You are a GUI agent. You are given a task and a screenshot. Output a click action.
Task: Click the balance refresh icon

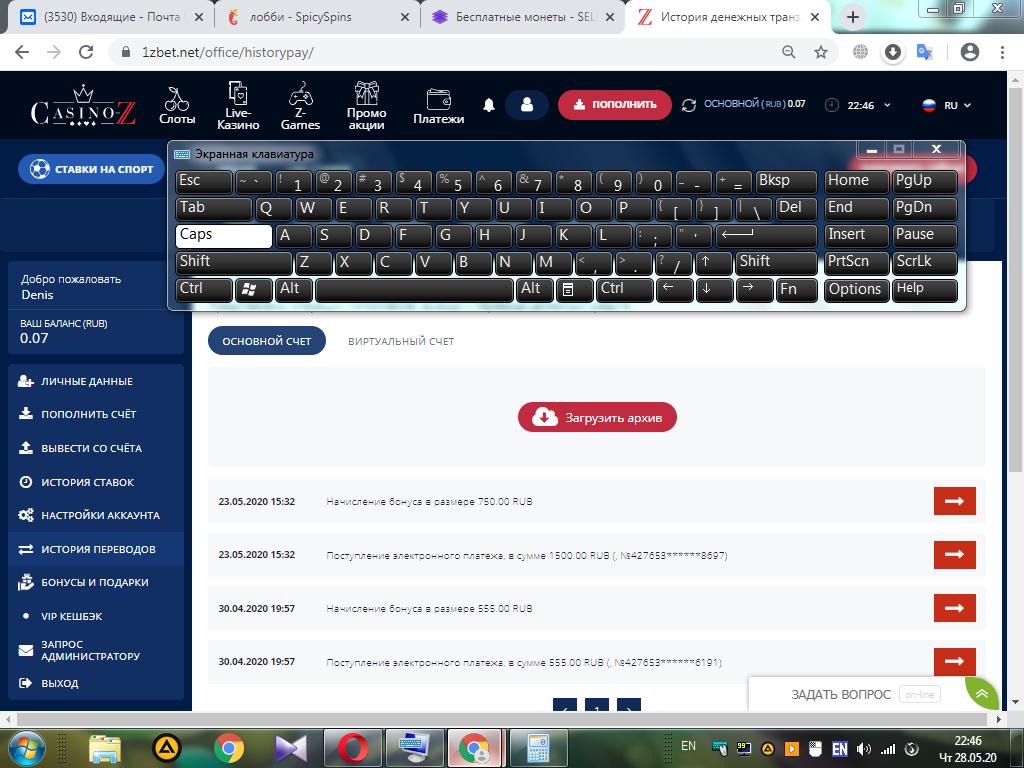tap(688, 105)
